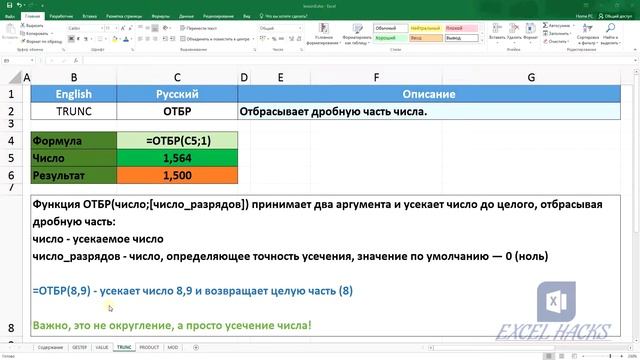Switch to Normal view in status bar
Viewport: 640px width, 360px height.
click(549, 356)
